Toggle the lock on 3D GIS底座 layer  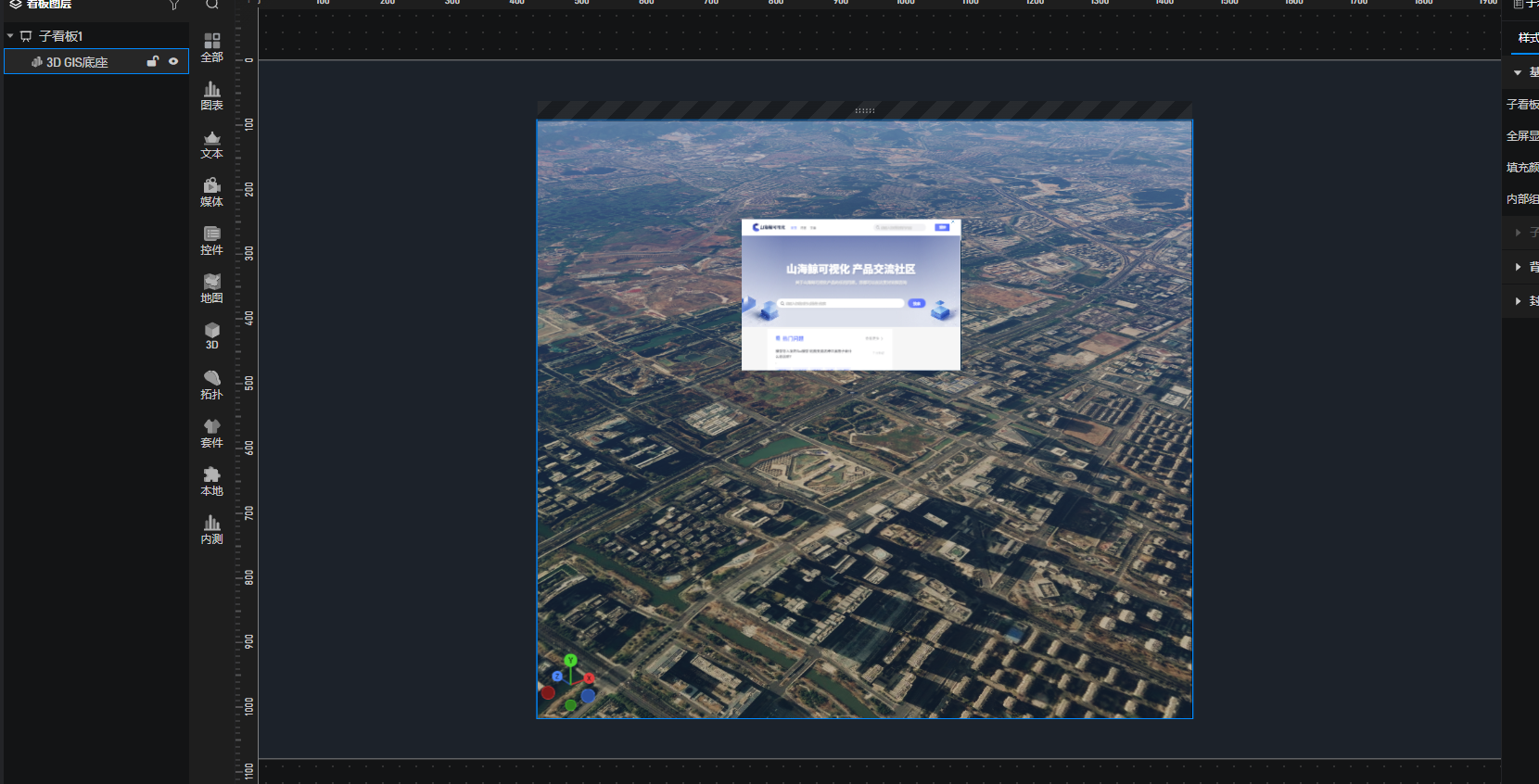tap(153, 61)
